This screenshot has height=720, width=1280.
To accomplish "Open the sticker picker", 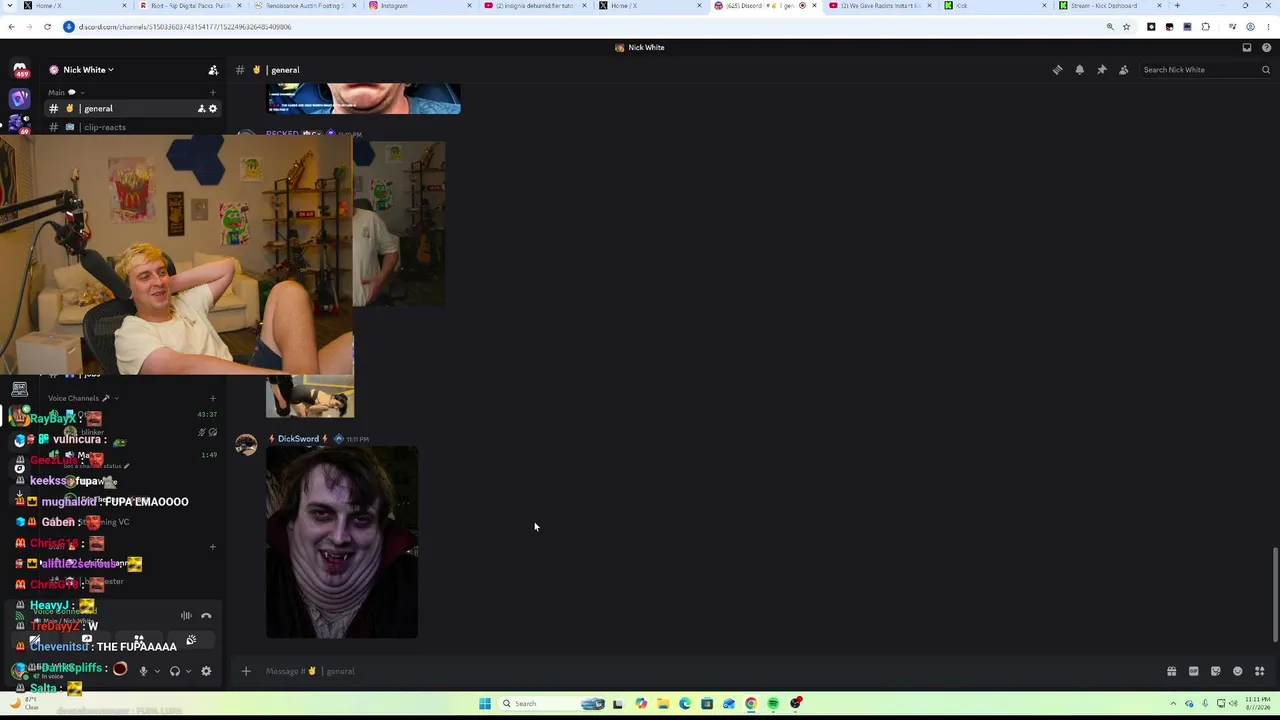I will point(1215,671).
